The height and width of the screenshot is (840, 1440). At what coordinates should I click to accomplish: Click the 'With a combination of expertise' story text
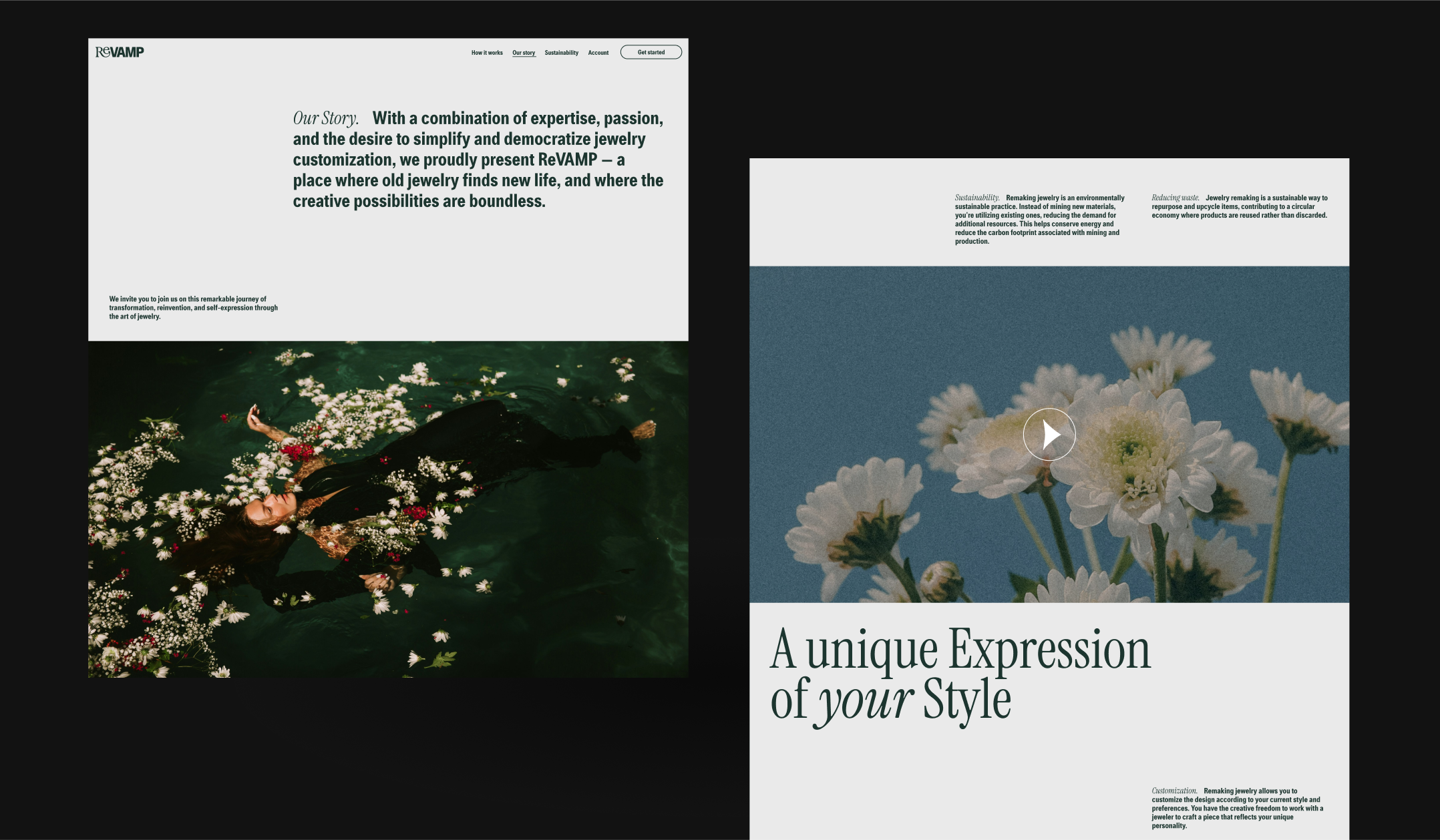point(478,160)
